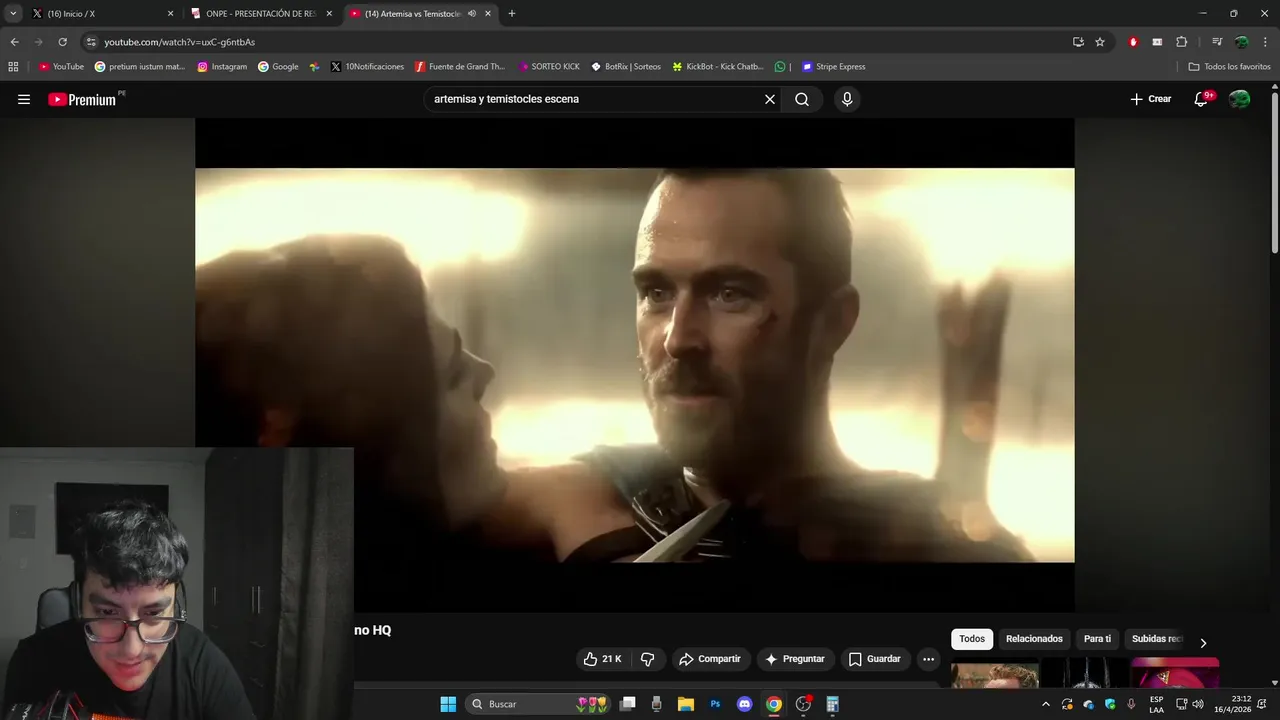Run the YouTube search magnifier button
The height and width of the screenshot is (720, 1280).
802,99
